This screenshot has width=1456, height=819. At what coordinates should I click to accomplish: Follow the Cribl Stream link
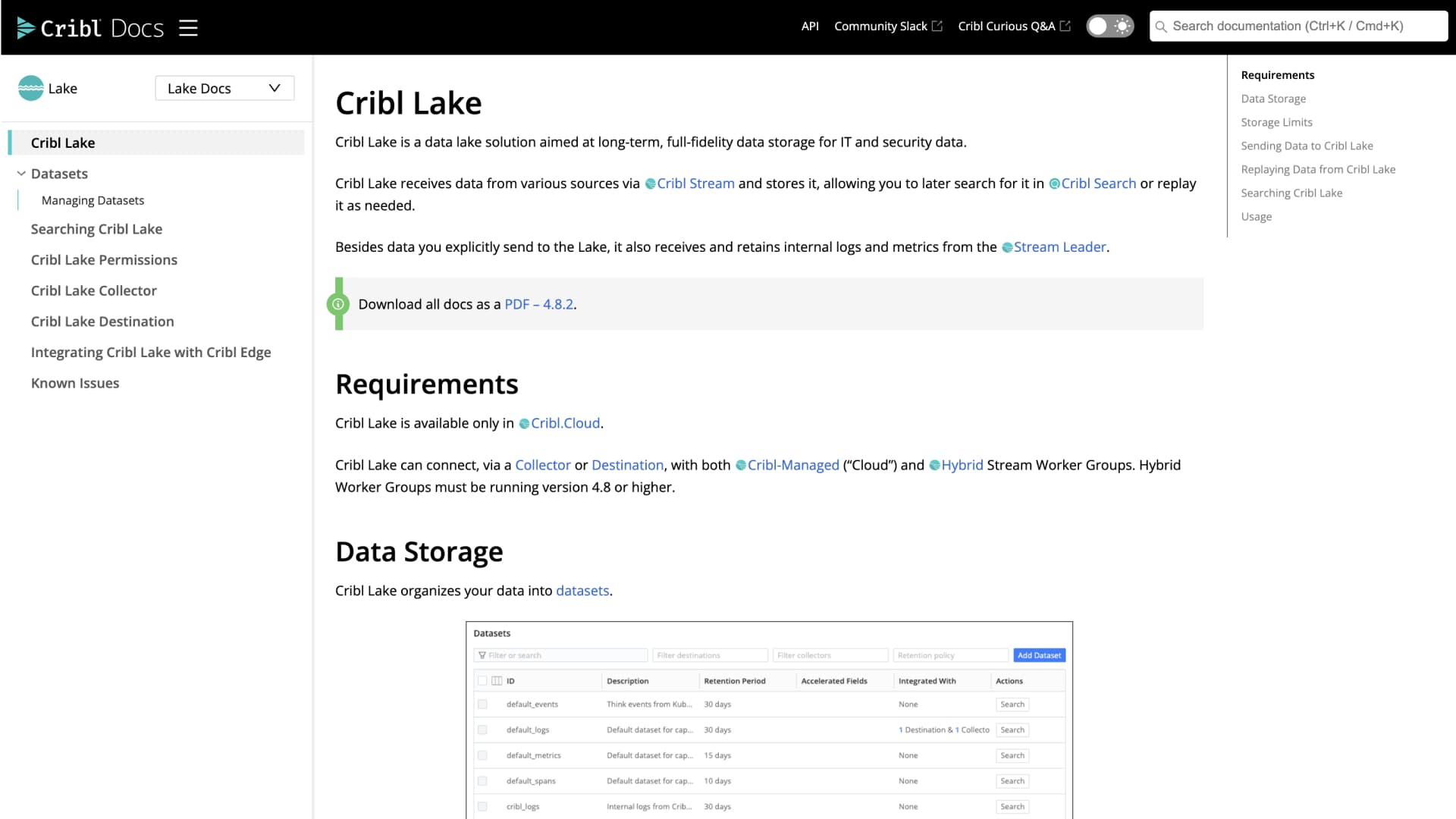[689, 184]
